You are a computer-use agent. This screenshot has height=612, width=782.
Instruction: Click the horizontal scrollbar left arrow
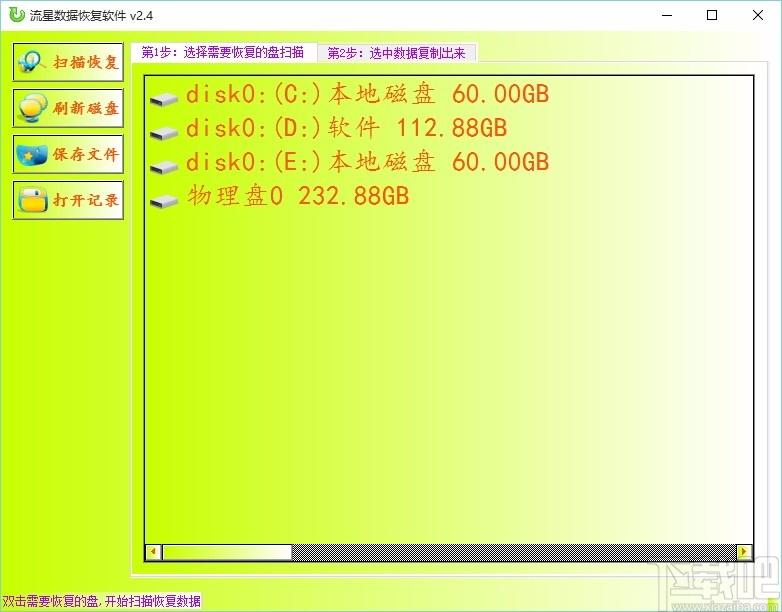click(x=153, y=552)
